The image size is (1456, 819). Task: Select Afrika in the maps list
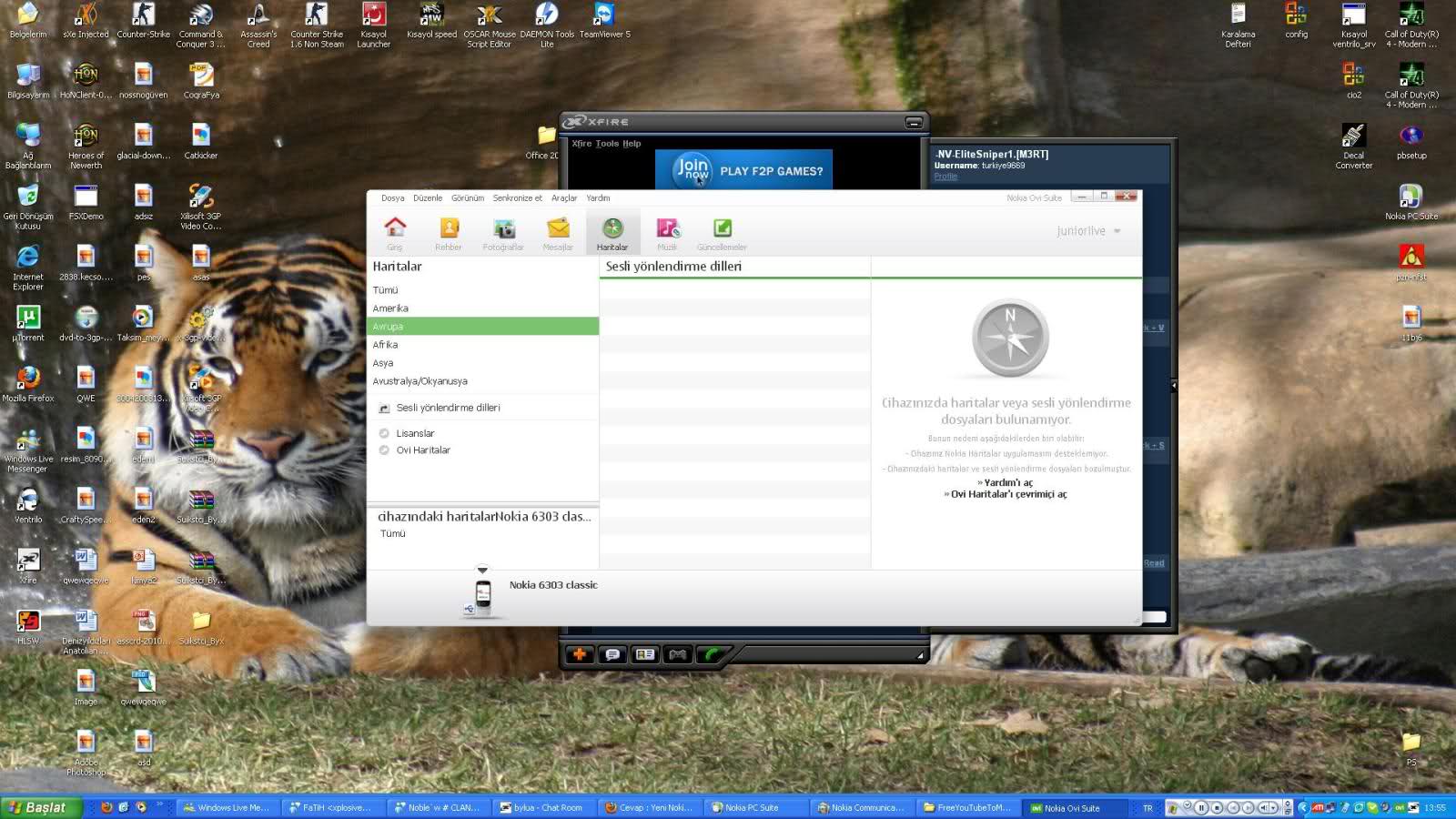click(x=482, y=345)
